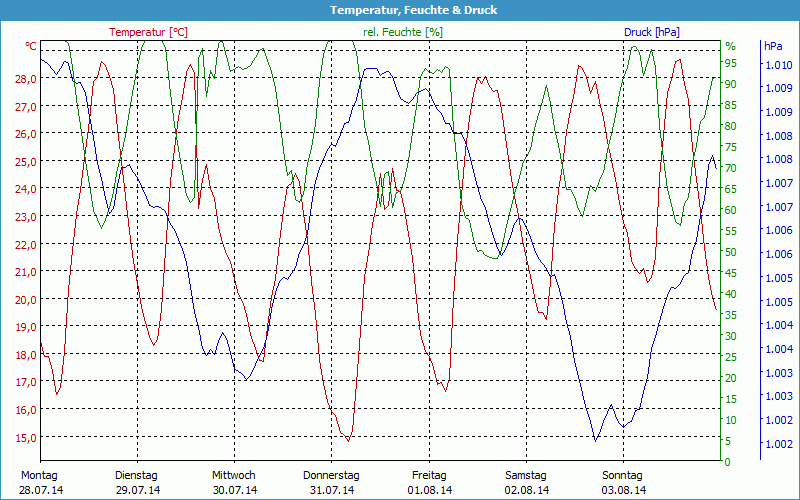Image resolution: width=800 pixels, height=500 pixels.
Task: Click the 18,0 temperature axis value
Action: [x=26, y=355]
